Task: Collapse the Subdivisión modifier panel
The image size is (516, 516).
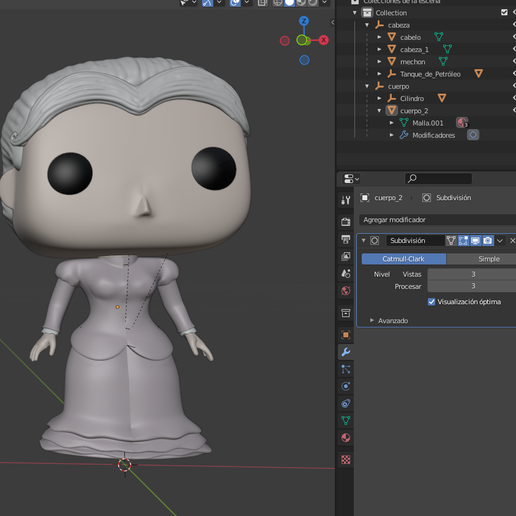Action: [x=364, y=240]
